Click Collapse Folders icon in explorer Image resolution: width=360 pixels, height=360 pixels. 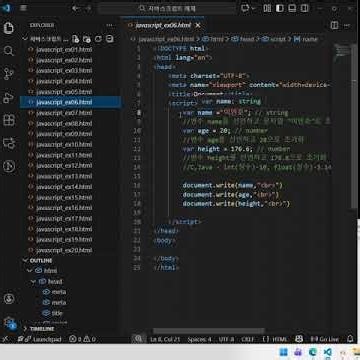pos(109,39)
